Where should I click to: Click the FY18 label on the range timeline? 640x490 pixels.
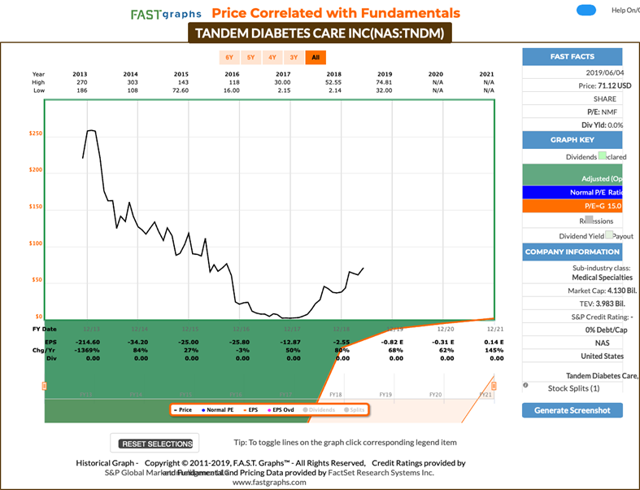tap(336, 395)
